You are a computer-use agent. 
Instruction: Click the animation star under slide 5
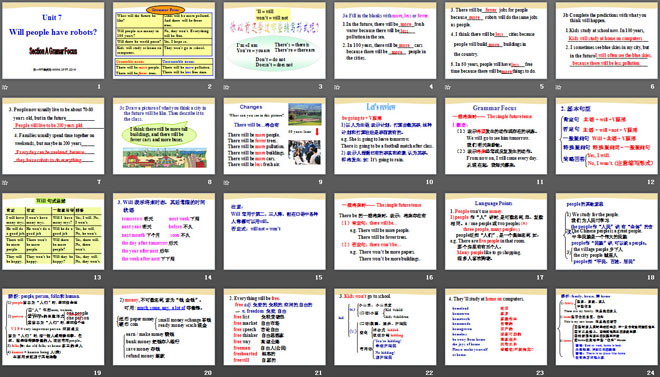tap(448, 87)
